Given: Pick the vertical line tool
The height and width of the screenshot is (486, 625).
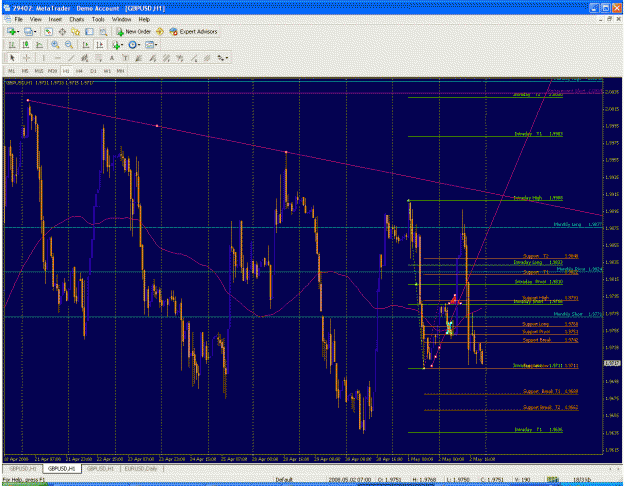Looking at the screenshot, I should pos(43,58).
